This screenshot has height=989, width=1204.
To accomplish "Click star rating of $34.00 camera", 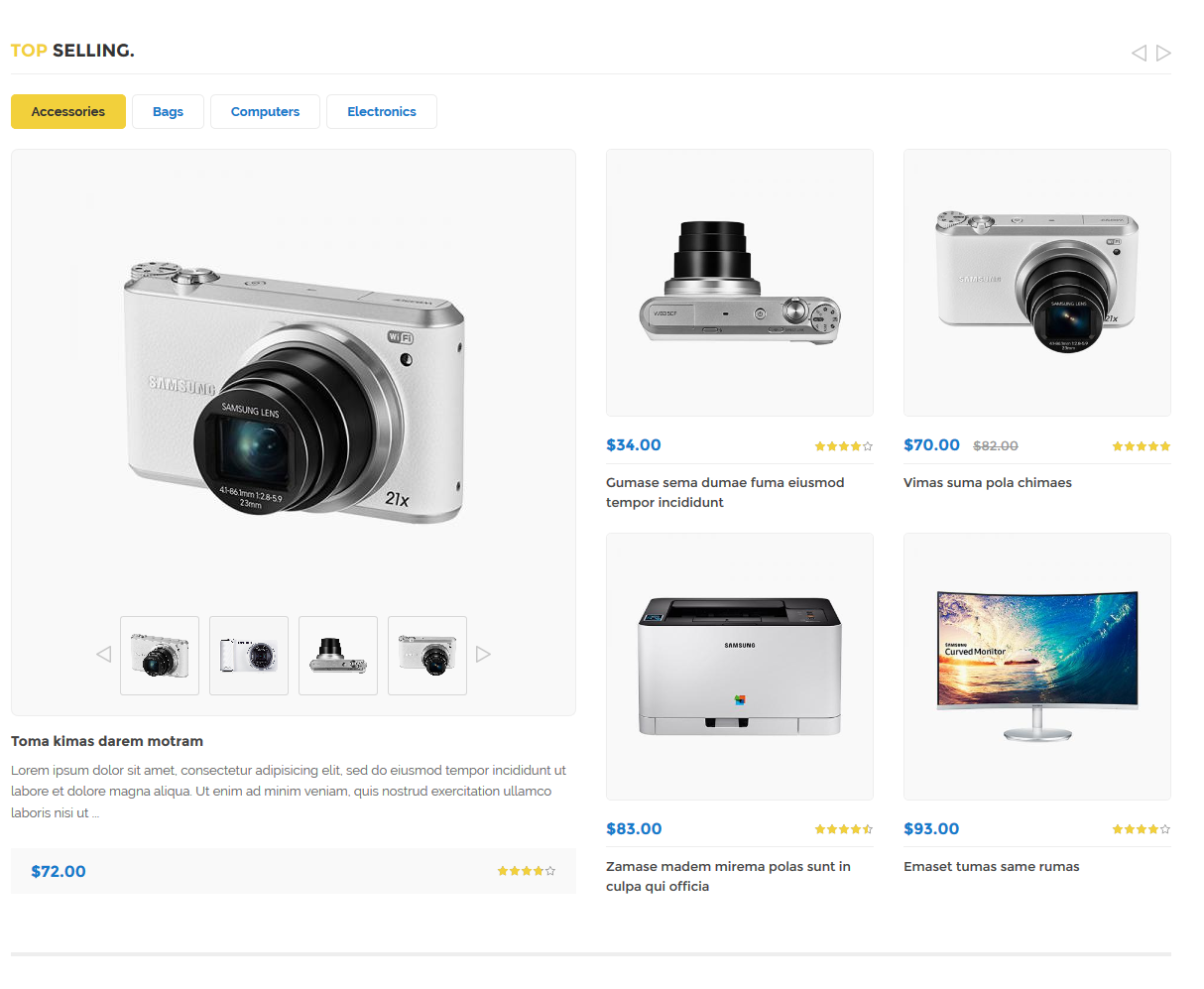I will 844,446.
